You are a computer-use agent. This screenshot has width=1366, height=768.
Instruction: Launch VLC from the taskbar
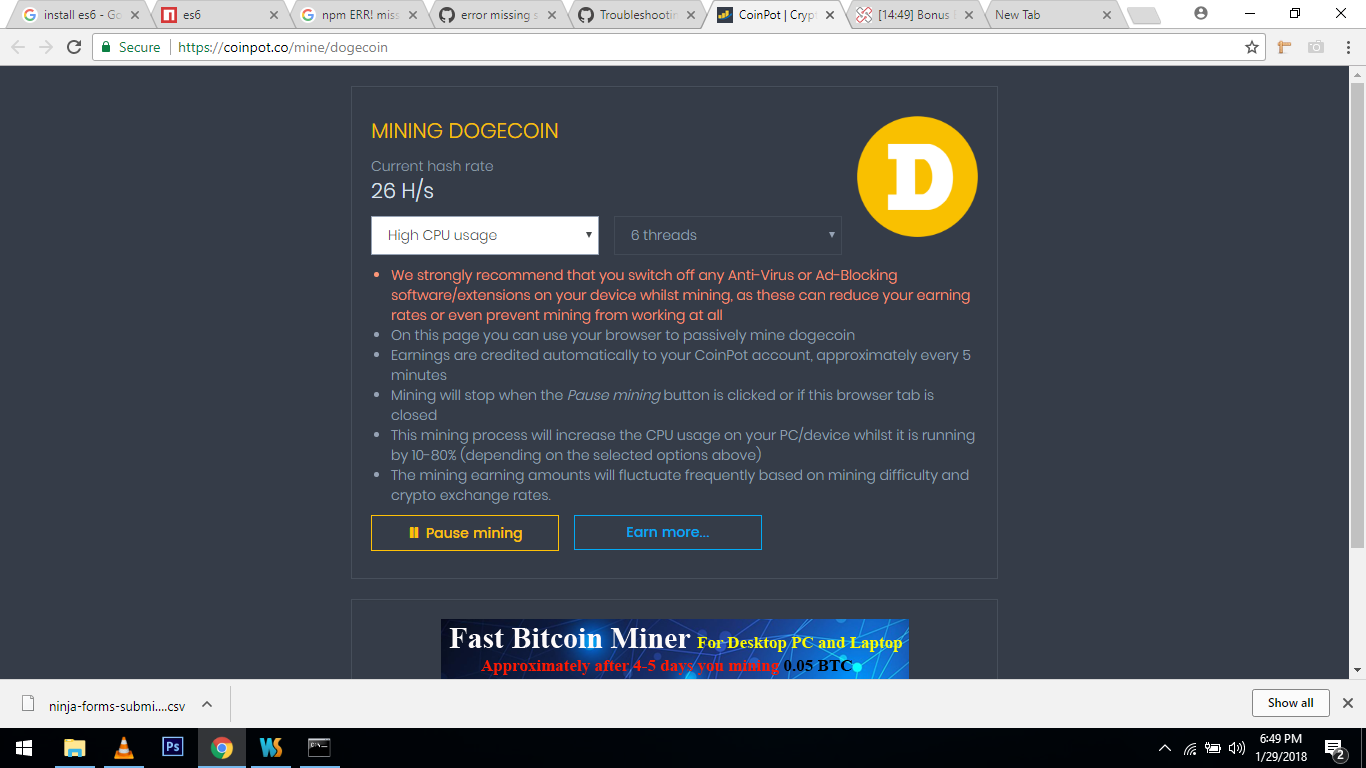pyautogui.click(x=124, y=747)
